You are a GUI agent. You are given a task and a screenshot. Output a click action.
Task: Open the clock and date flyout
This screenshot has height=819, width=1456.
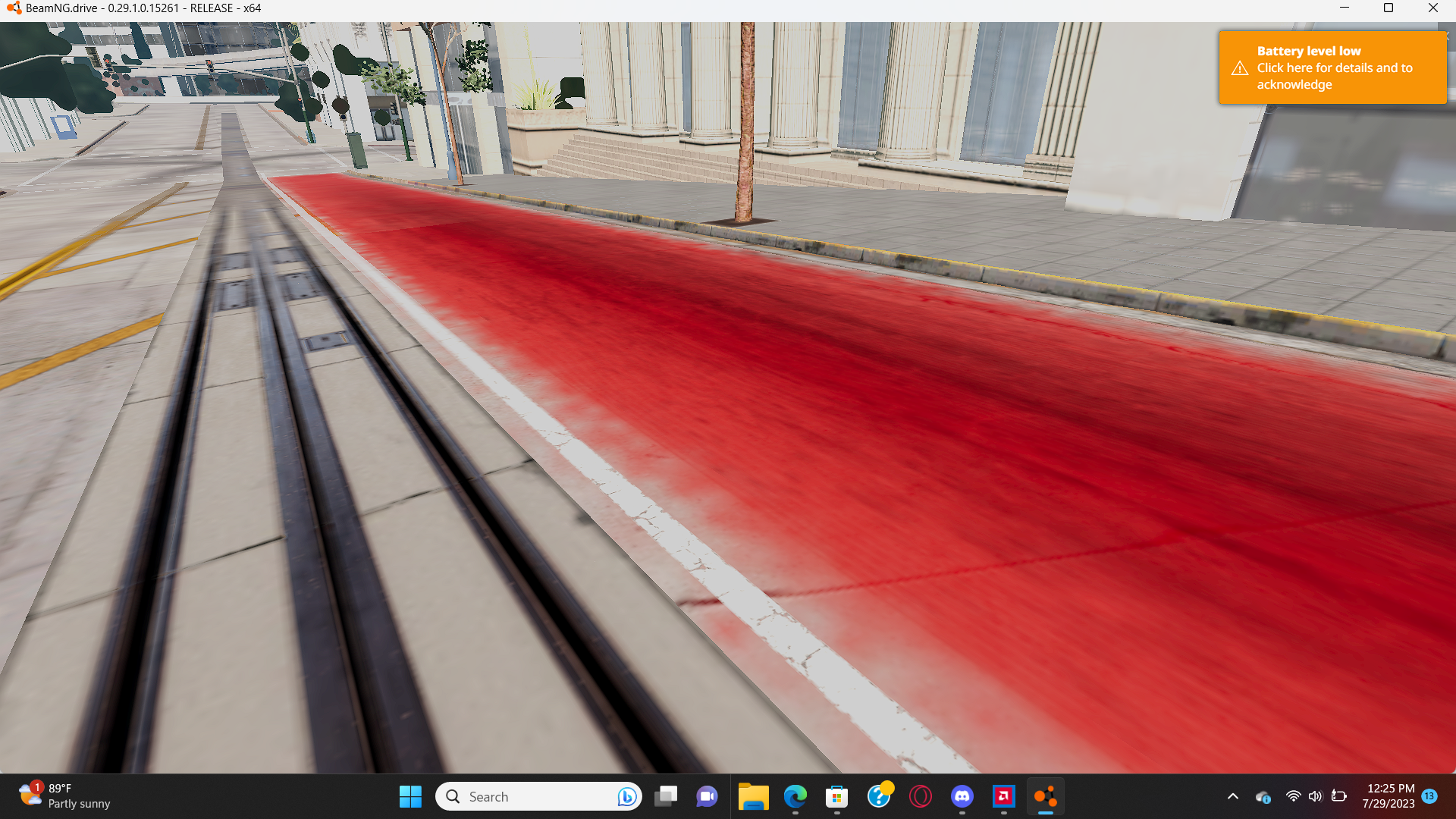click(x=1388, y=796)
